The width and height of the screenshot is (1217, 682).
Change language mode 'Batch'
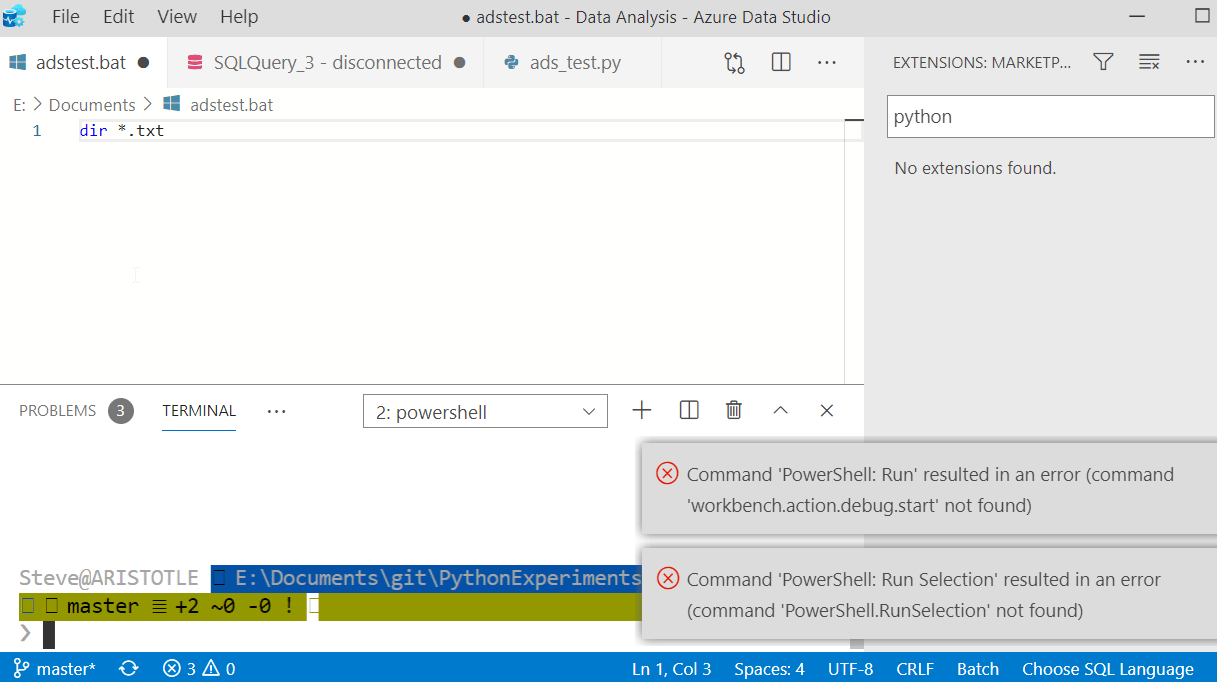click(978, 669)
